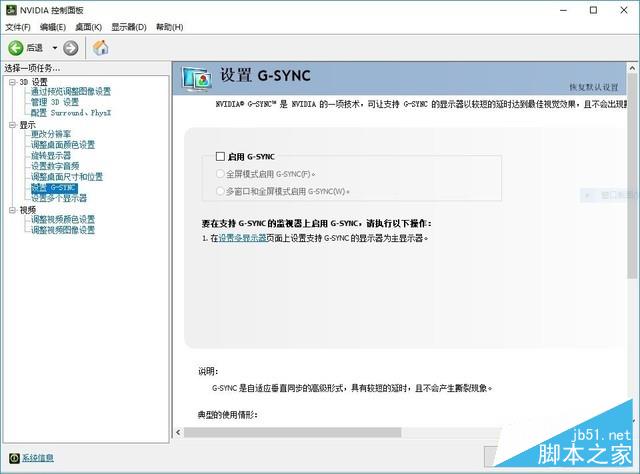Select 全屏模式启用 G-SYNC(F) radio button

220,174
